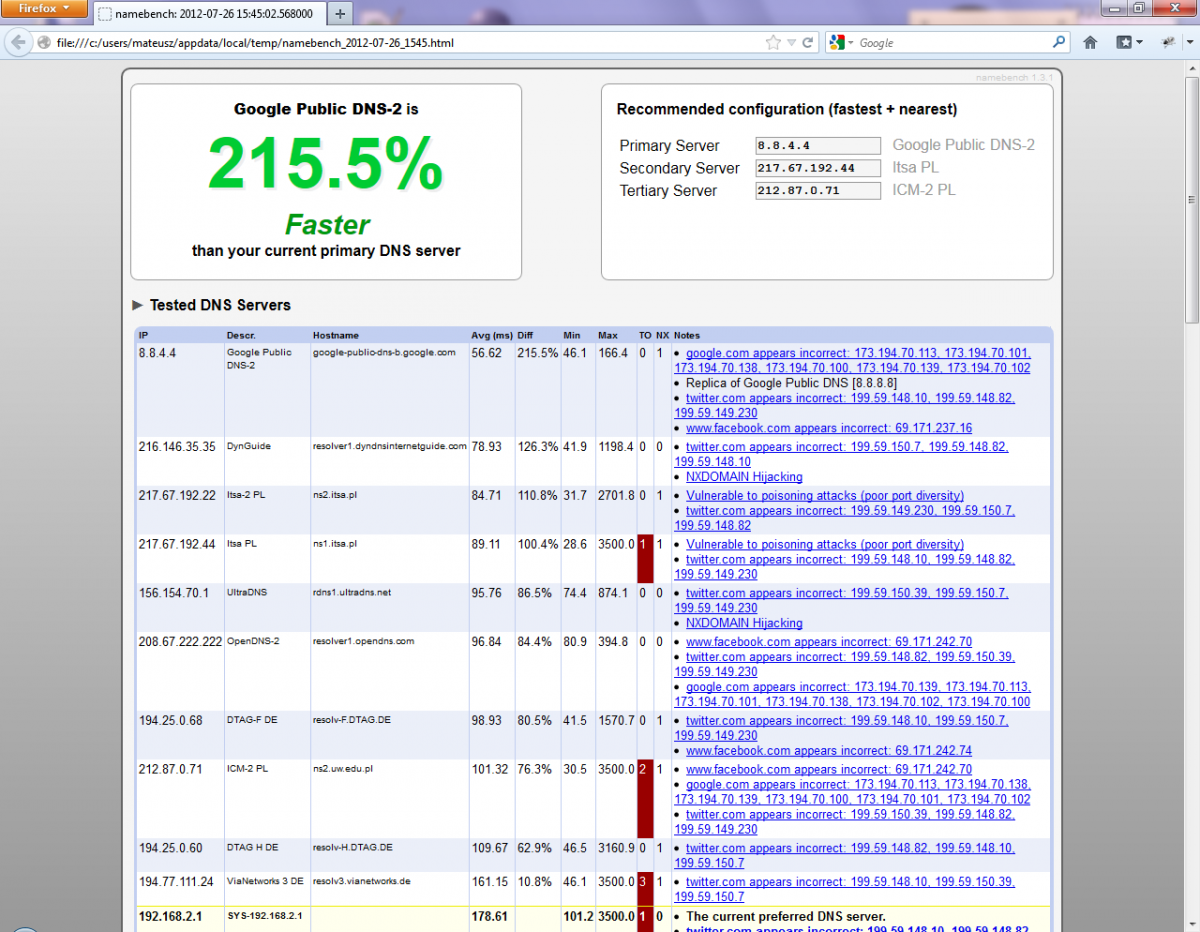Bookmark this page with the star icon

[x=773, y=43]
